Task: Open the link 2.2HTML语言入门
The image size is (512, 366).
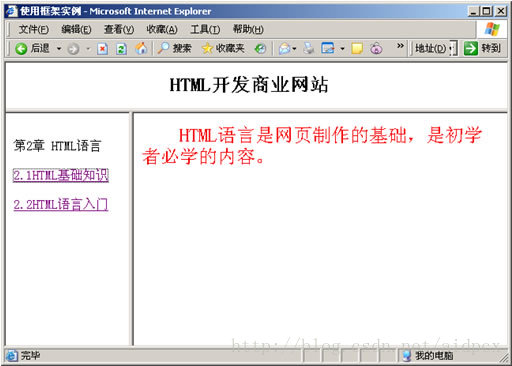Action: pos(61,204)
